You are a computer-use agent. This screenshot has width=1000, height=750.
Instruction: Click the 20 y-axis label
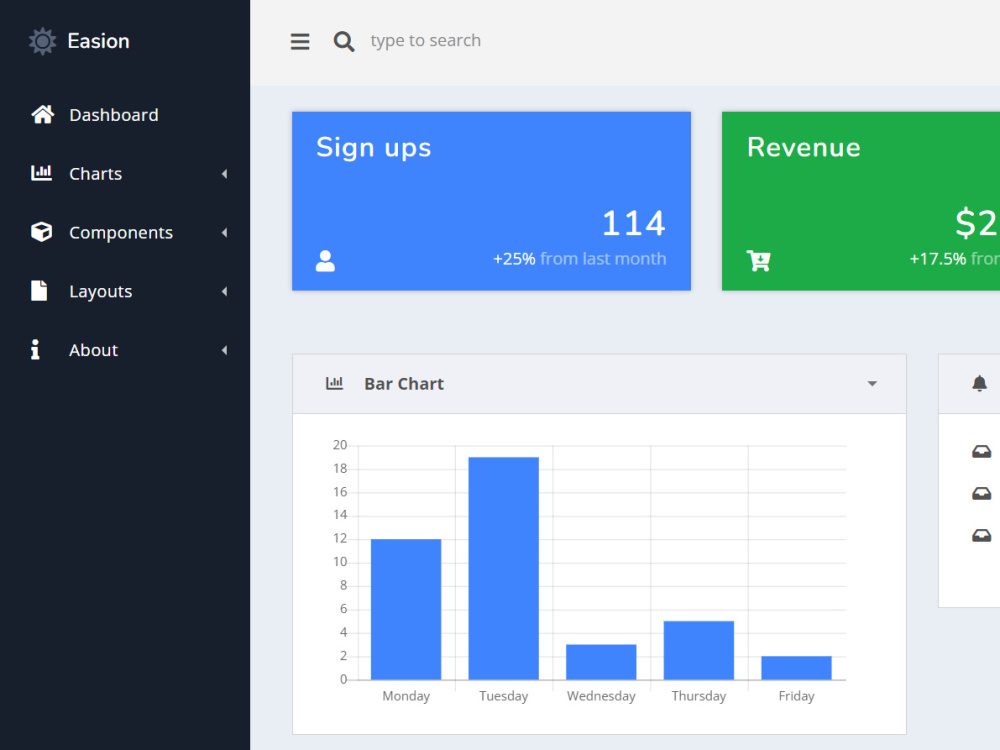340,445
